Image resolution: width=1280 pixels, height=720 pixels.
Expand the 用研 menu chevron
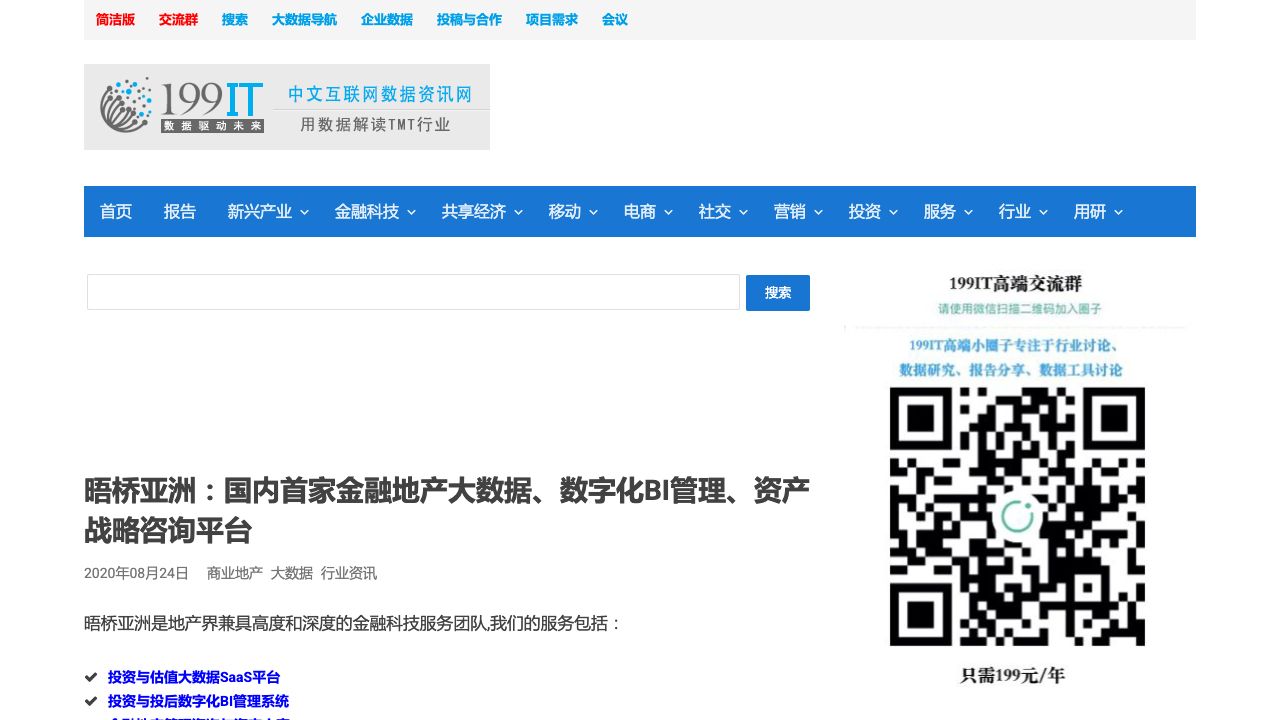tap(1118, 212)
